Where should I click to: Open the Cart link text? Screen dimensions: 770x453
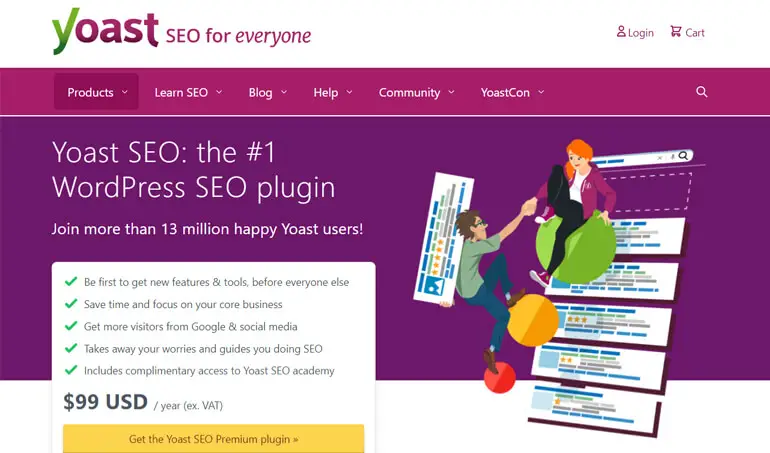pyautogui.click(x=695, y=33)
